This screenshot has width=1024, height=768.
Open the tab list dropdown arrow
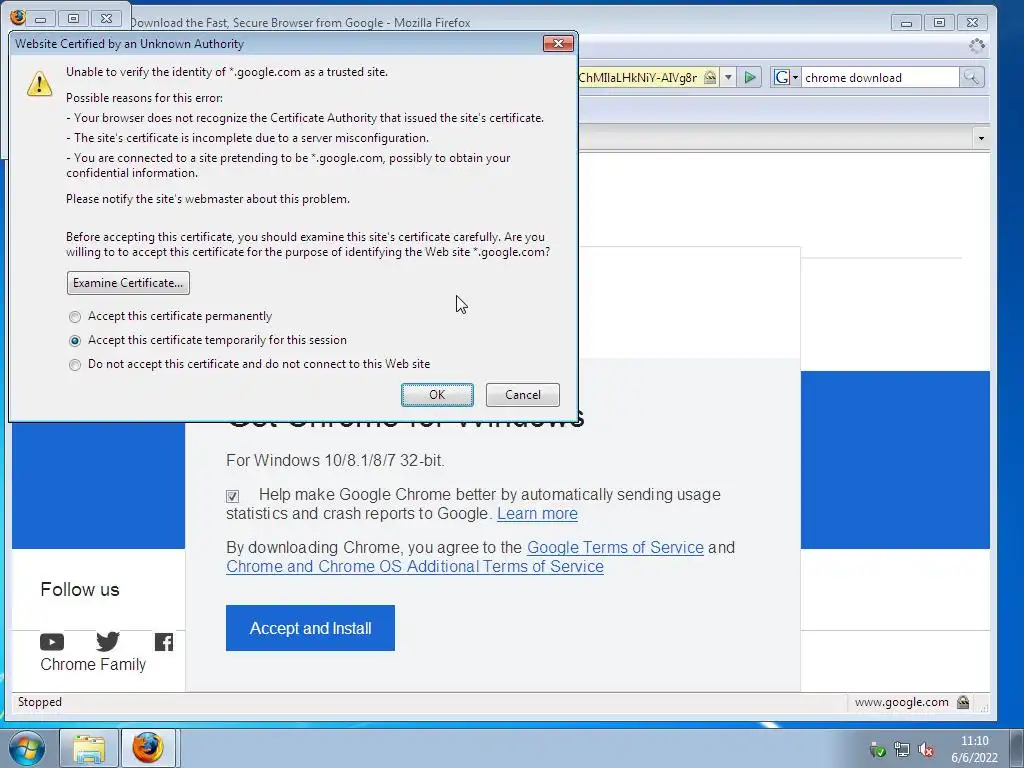click(980, 138)
